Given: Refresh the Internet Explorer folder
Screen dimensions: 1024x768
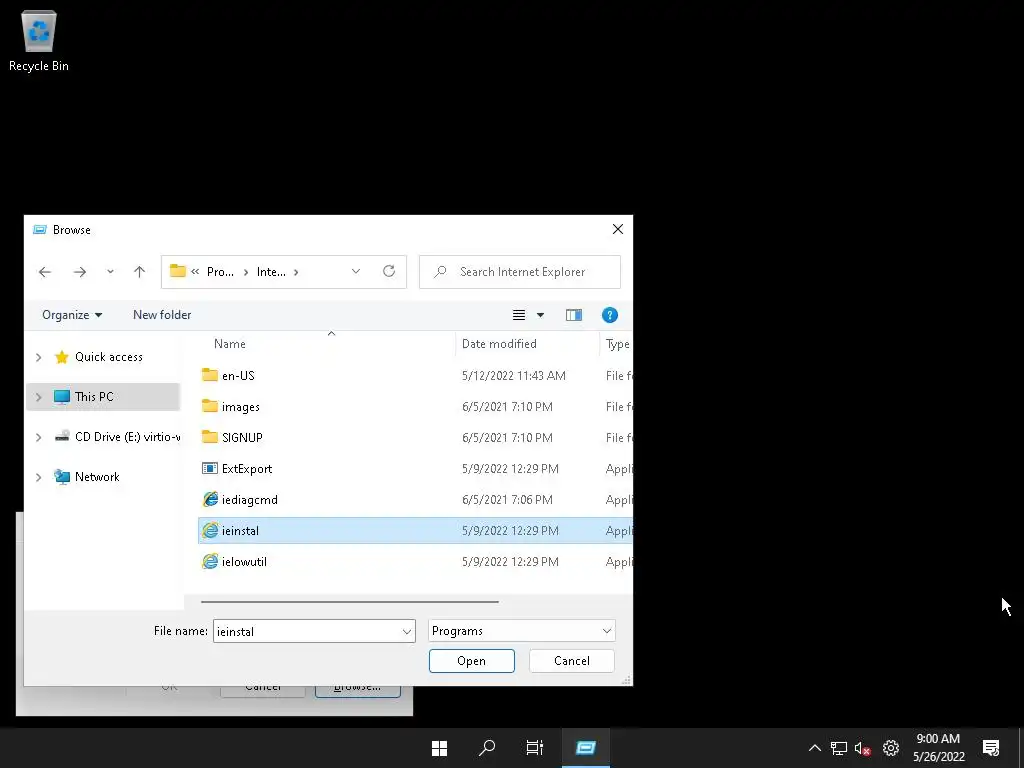Looking at the screenshot, I should coord(389,271).
